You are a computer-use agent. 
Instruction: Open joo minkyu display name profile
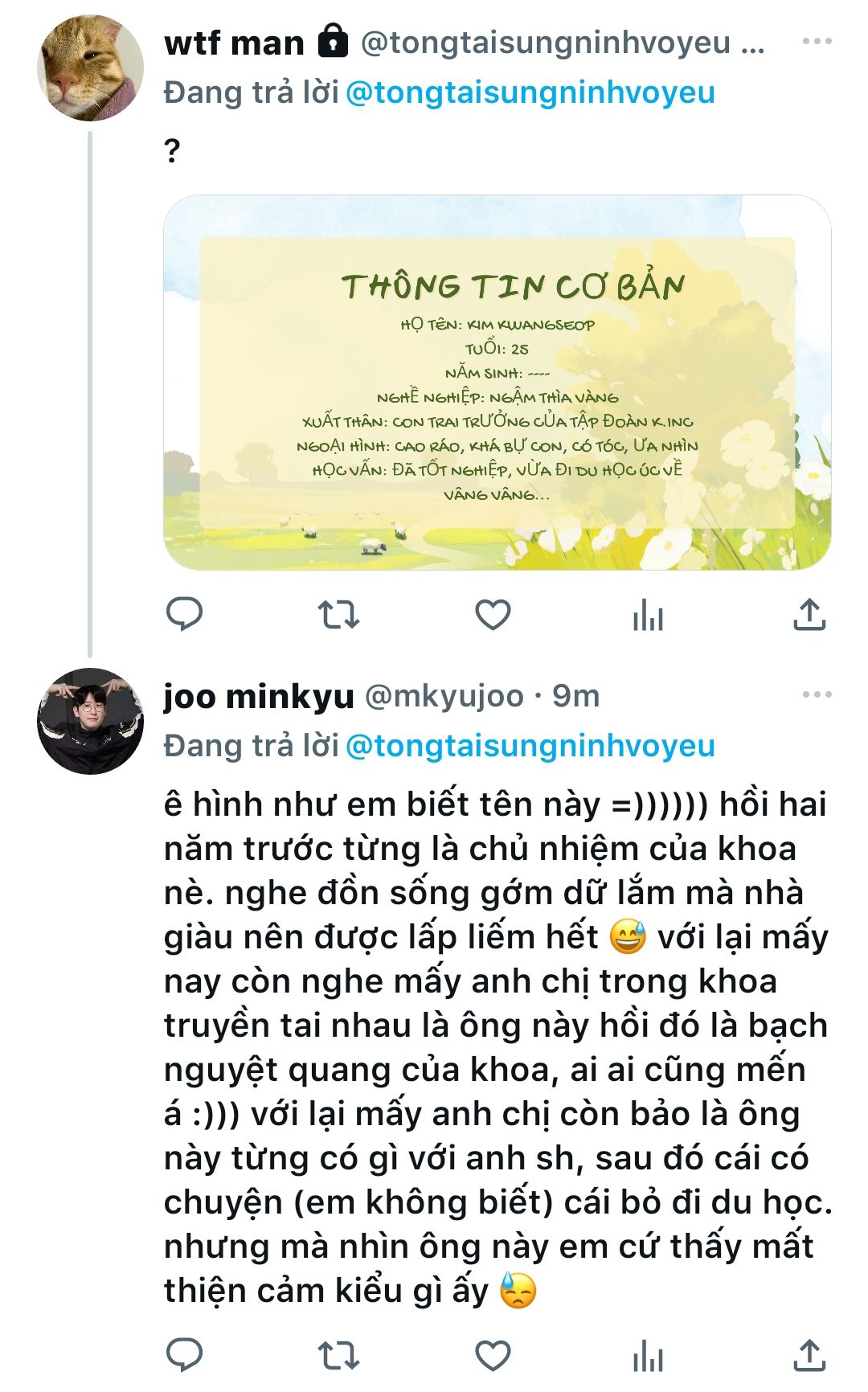tap(259, 696)
